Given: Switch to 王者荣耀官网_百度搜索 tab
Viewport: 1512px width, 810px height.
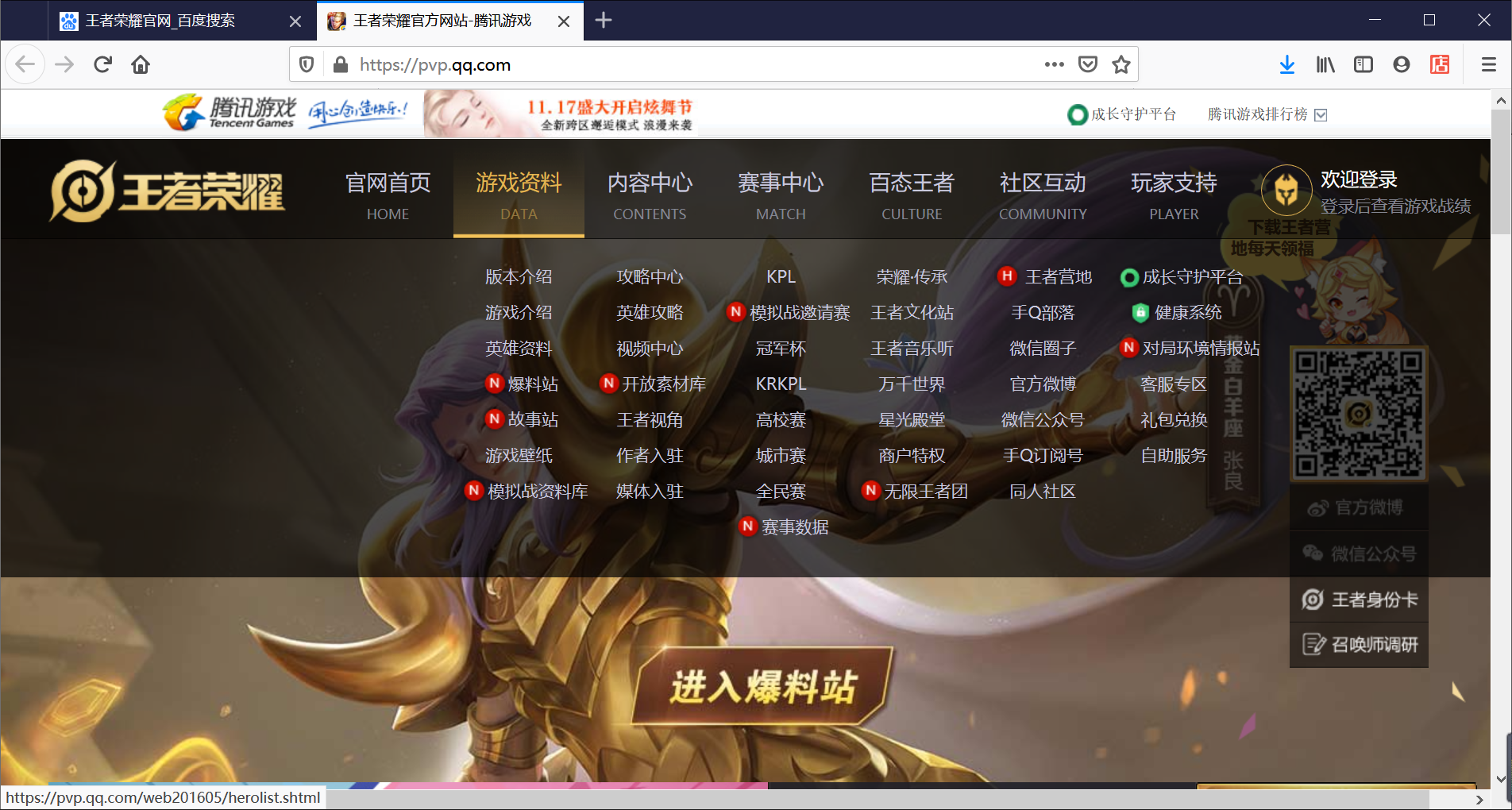Looking at the screenshot, I should [x=160, y=21].
